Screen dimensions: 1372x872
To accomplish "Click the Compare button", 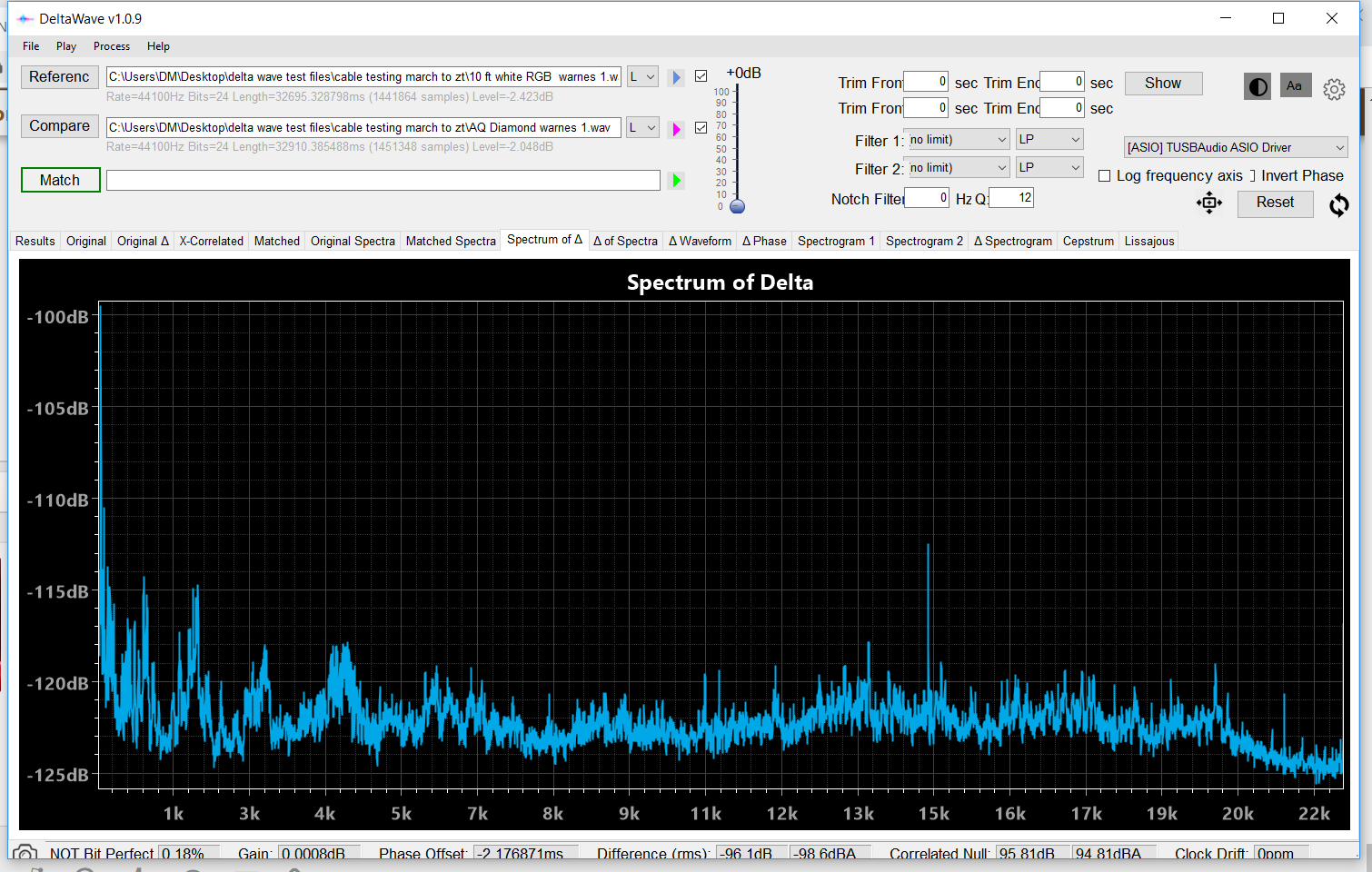I will [x=60, y=125].
